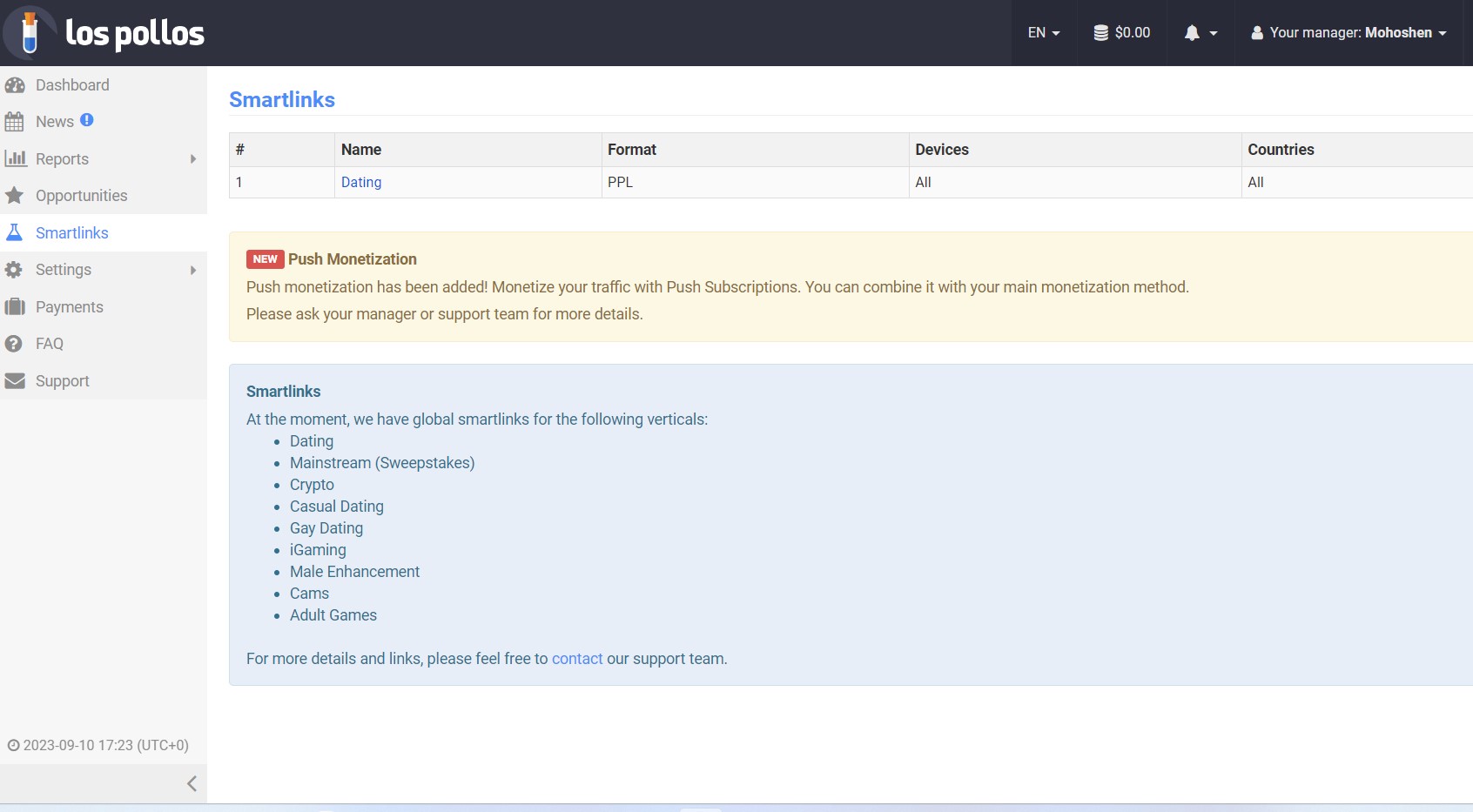Open the Payments wallet icon
Viewport: 1473px width, 812px height.
[15, 307]
